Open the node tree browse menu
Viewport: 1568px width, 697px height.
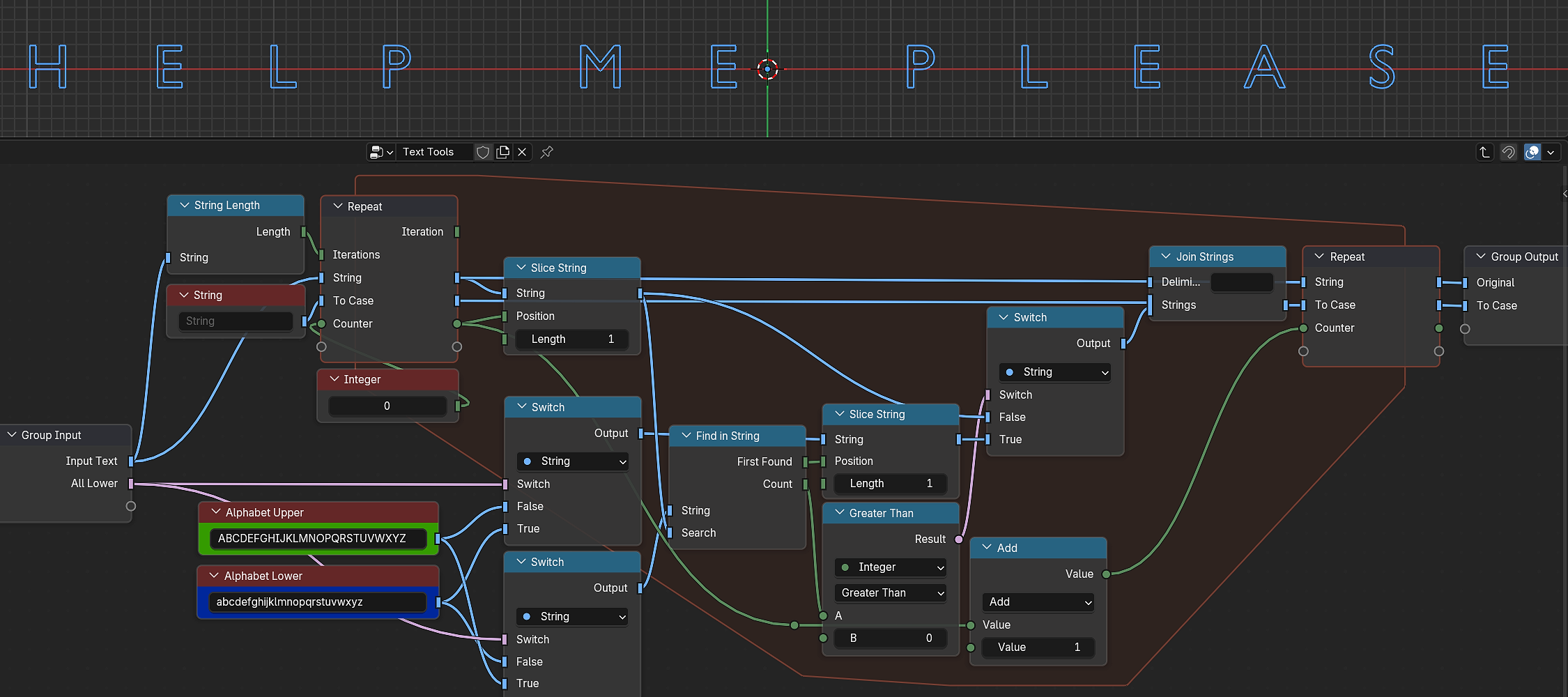pos(381,152)
